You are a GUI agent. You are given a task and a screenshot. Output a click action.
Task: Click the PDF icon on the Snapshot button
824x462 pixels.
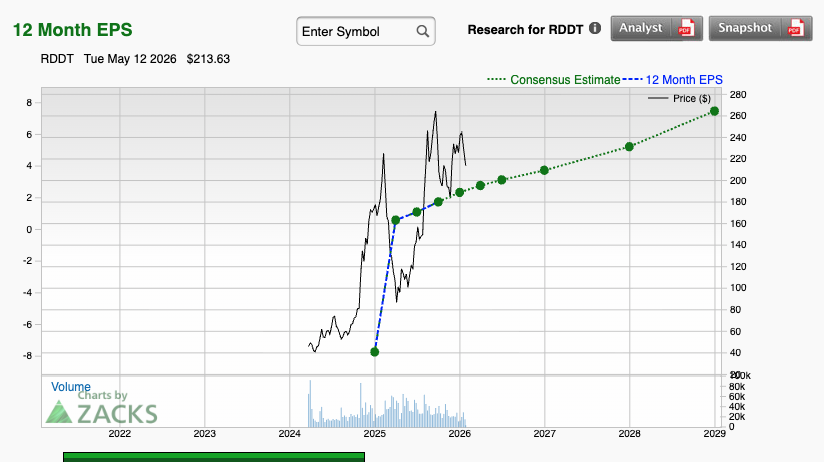796,28
